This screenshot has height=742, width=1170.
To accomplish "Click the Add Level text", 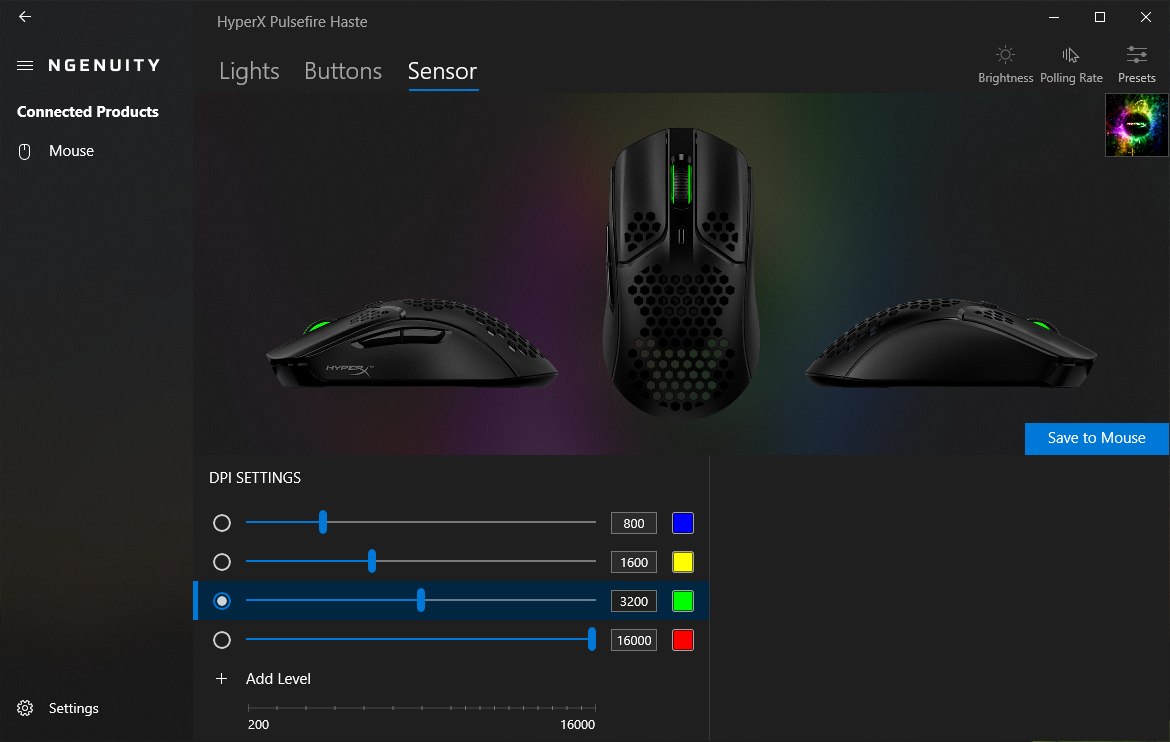I will [x=278, y=679].
